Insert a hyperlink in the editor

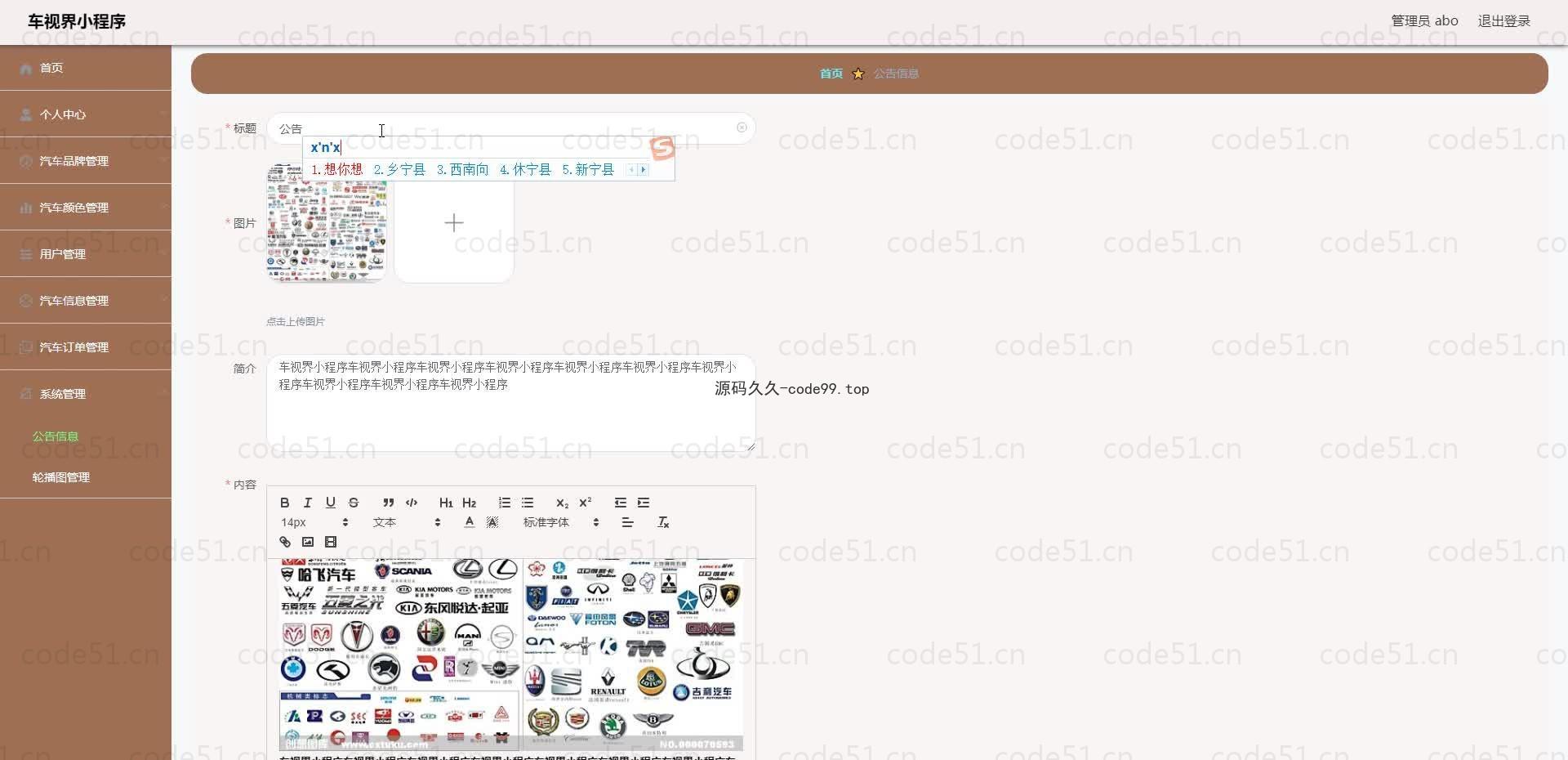pyautogui.click(x=285, y=542)
